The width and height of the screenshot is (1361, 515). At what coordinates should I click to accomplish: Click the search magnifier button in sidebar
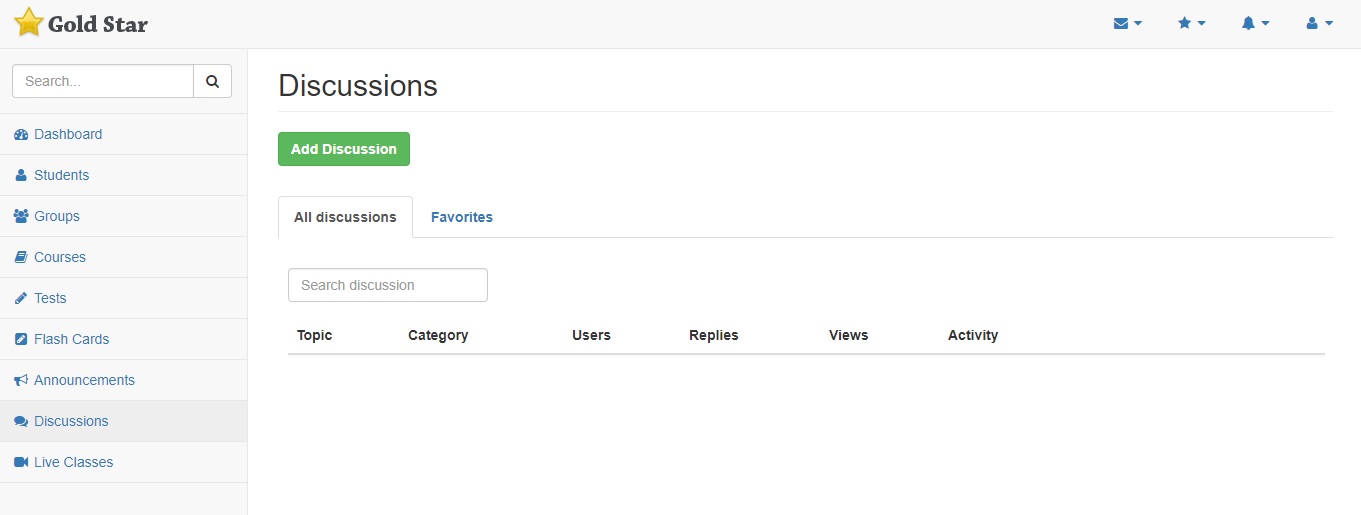pyautogui.click(x=212, y=82)
